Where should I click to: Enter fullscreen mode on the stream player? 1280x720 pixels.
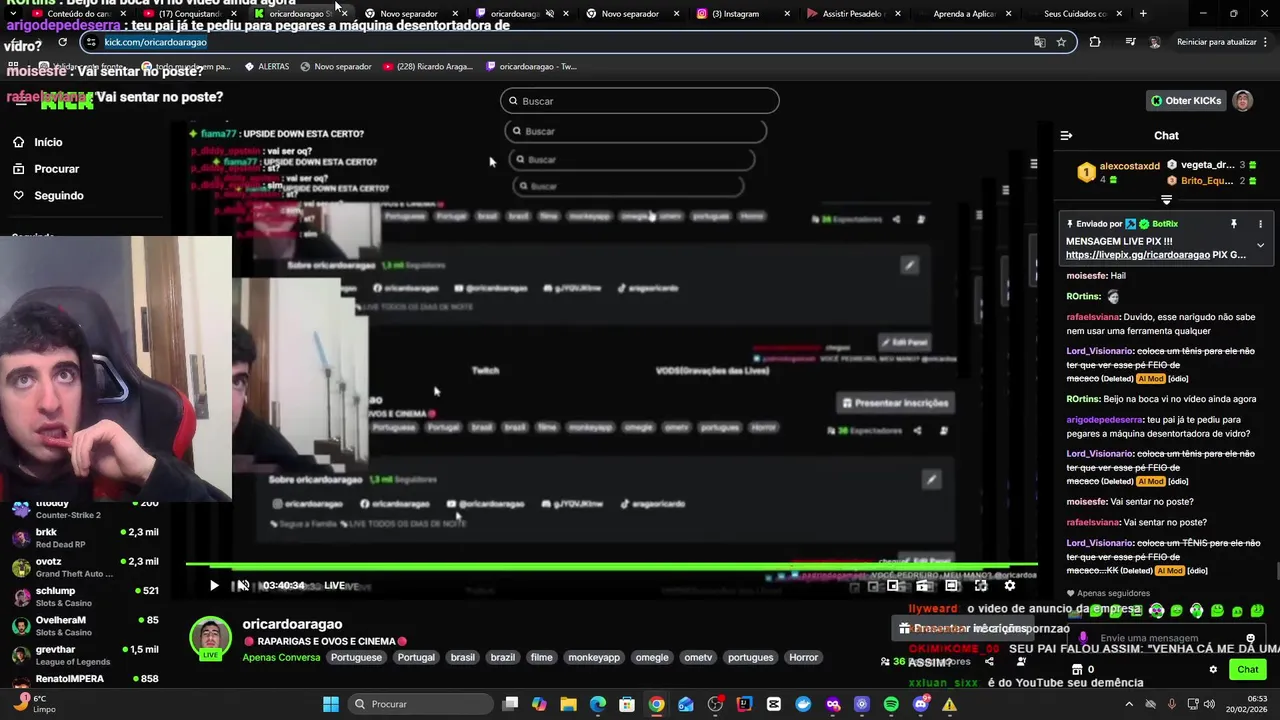click(981, 586)
